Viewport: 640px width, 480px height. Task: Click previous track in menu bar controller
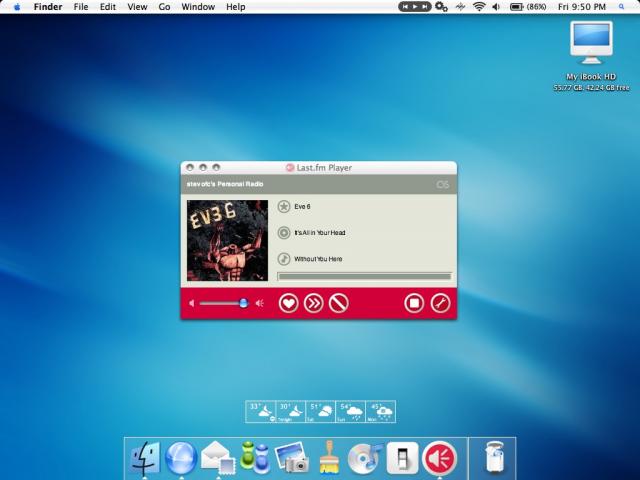coord(405,7)
